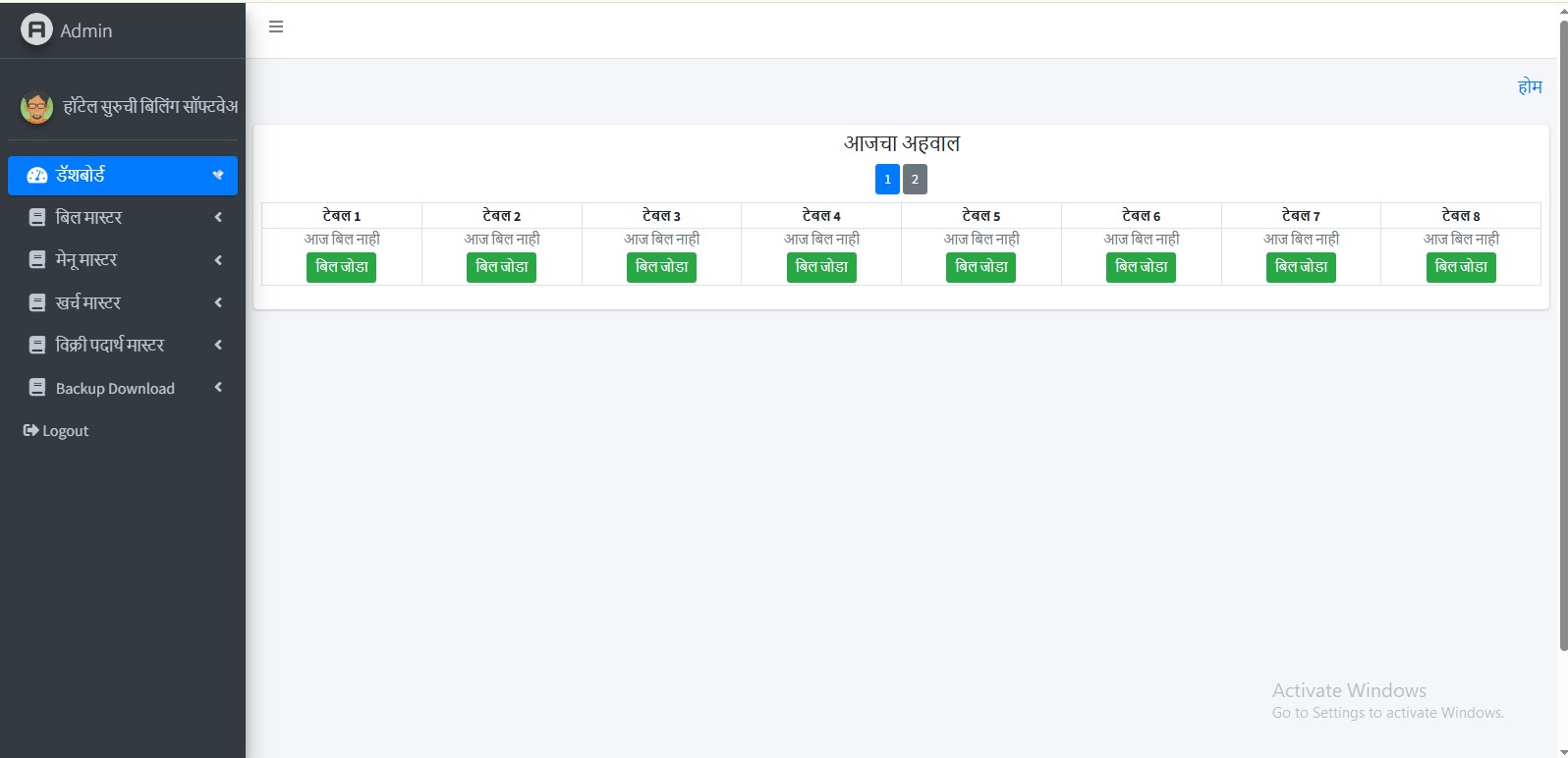Expand the विक्री पदार्थ मास्टर chevron
The width and height of the screenshot is (1568, 758).
pyautogui.click(x=218, y=345)
